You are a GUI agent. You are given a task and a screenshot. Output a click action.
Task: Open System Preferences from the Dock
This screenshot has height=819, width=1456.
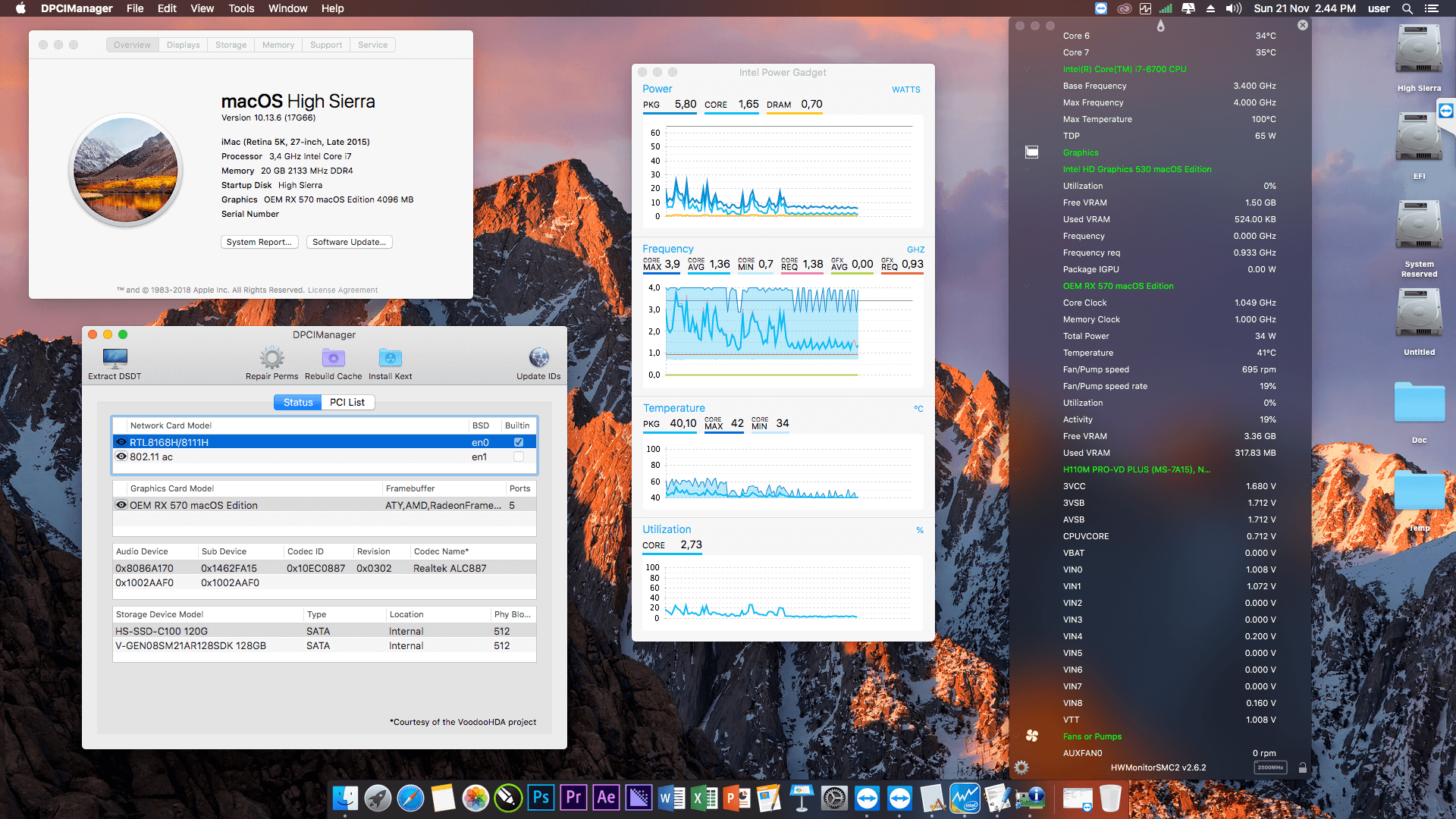(x=834, y=798)
